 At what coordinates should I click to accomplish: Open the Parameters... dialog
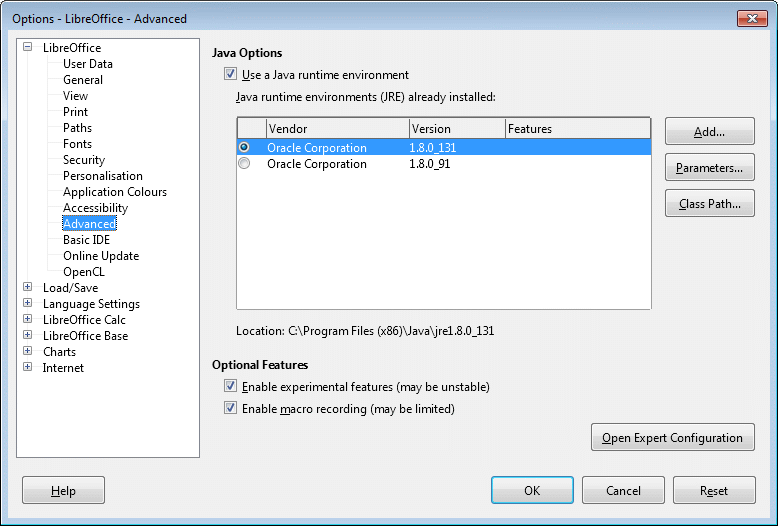[x=710, y=168]
